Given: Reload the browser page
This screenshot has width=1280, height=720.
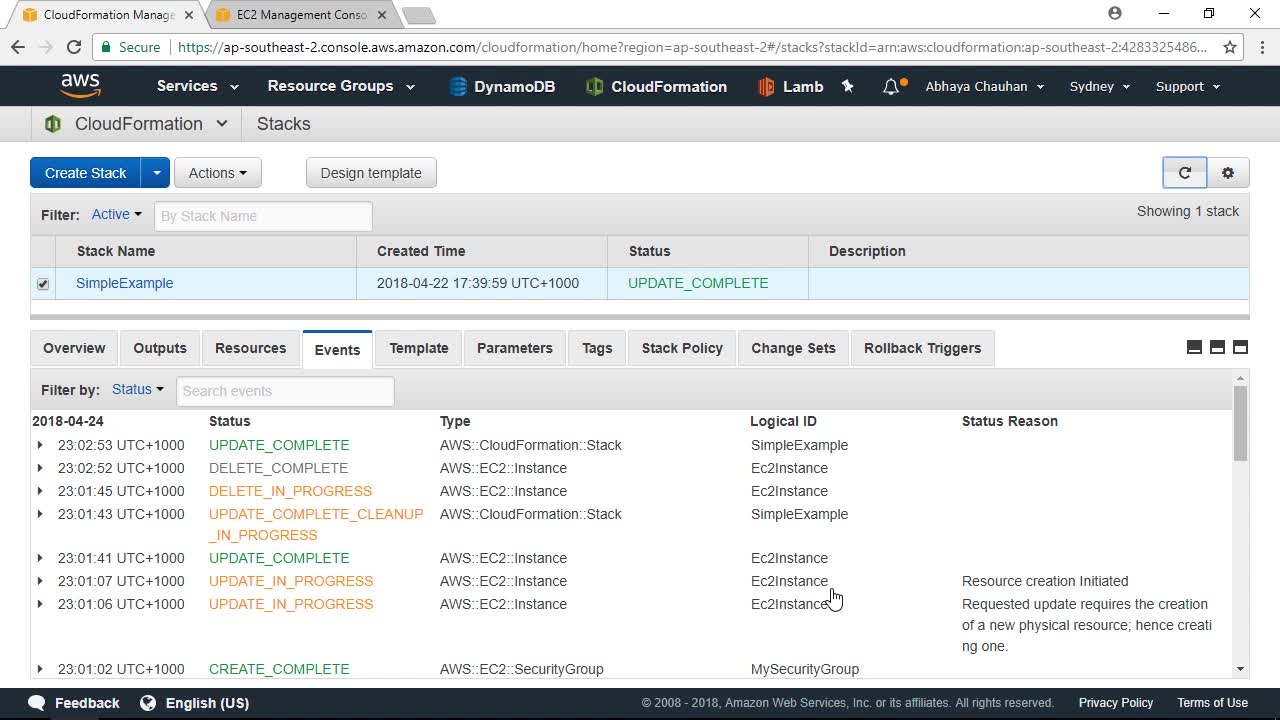Looking at the screenshot, I should tap(73, 47).
